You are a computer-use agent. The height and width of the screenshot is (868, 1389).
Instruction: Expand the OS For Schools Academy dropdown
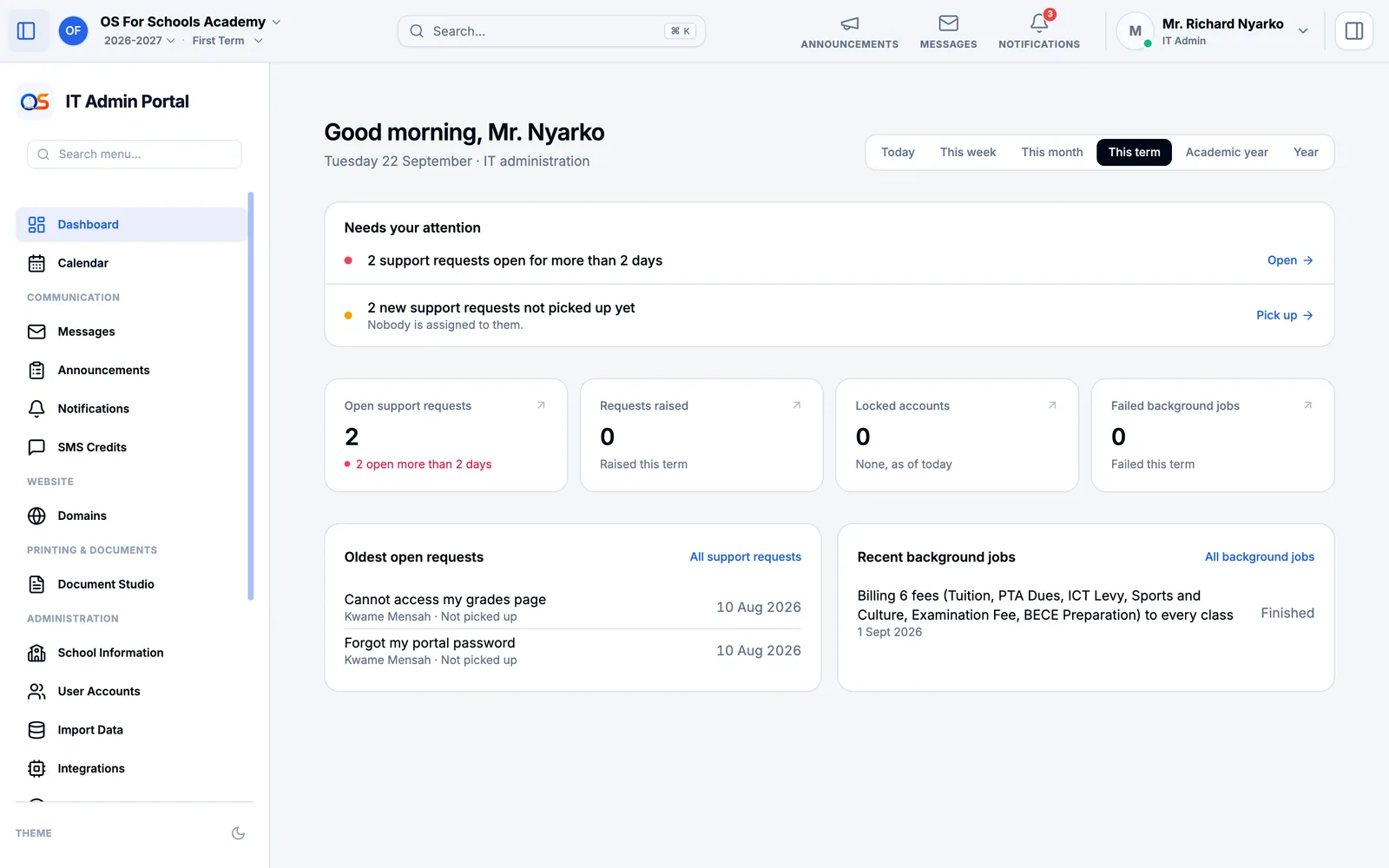click(x=190, y=22)
